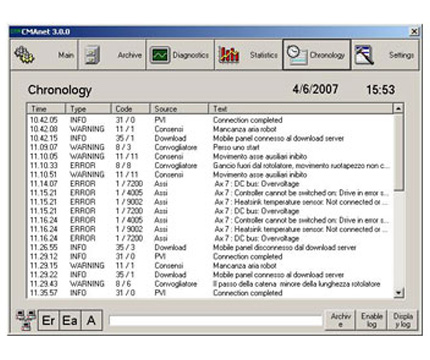Viewport: 430px width, 360px height.
Task: Click the green oscilloscope Diagnostics icon
Action: point(160,55)
